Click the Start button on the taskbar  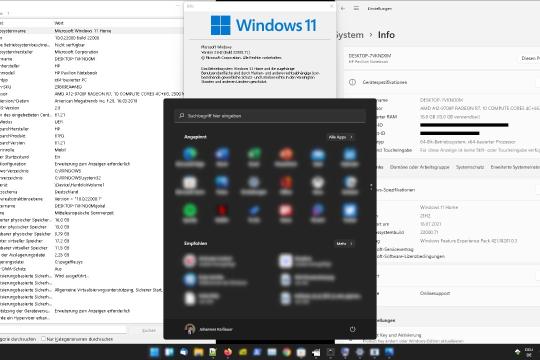pos(154,352)
